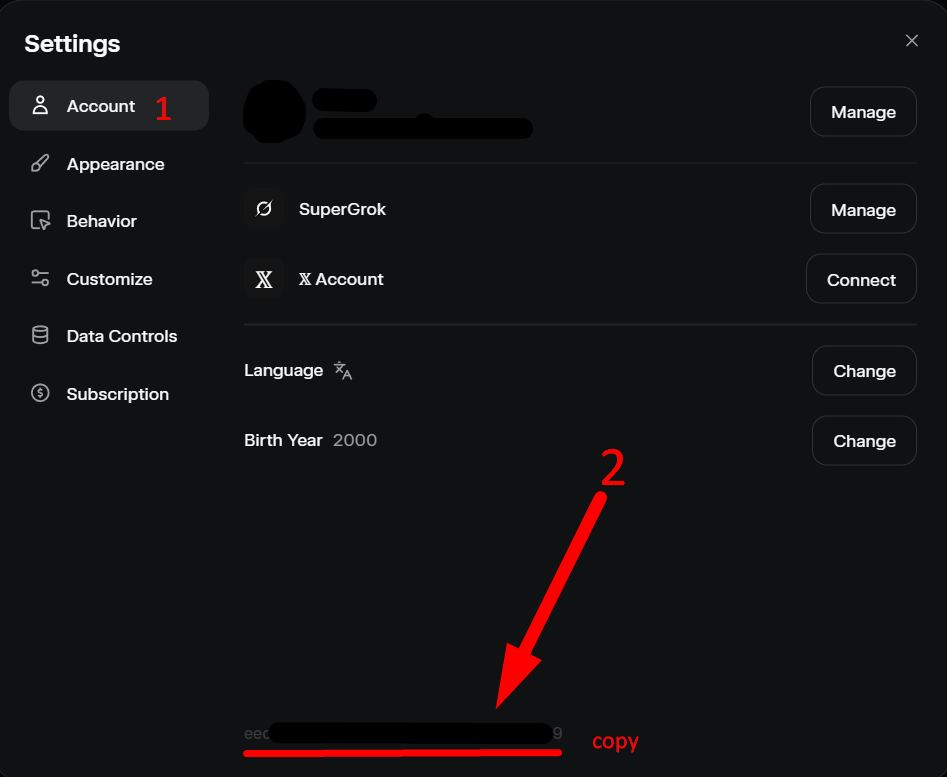Select the Data Controls database icon

(x=40, y=336)
